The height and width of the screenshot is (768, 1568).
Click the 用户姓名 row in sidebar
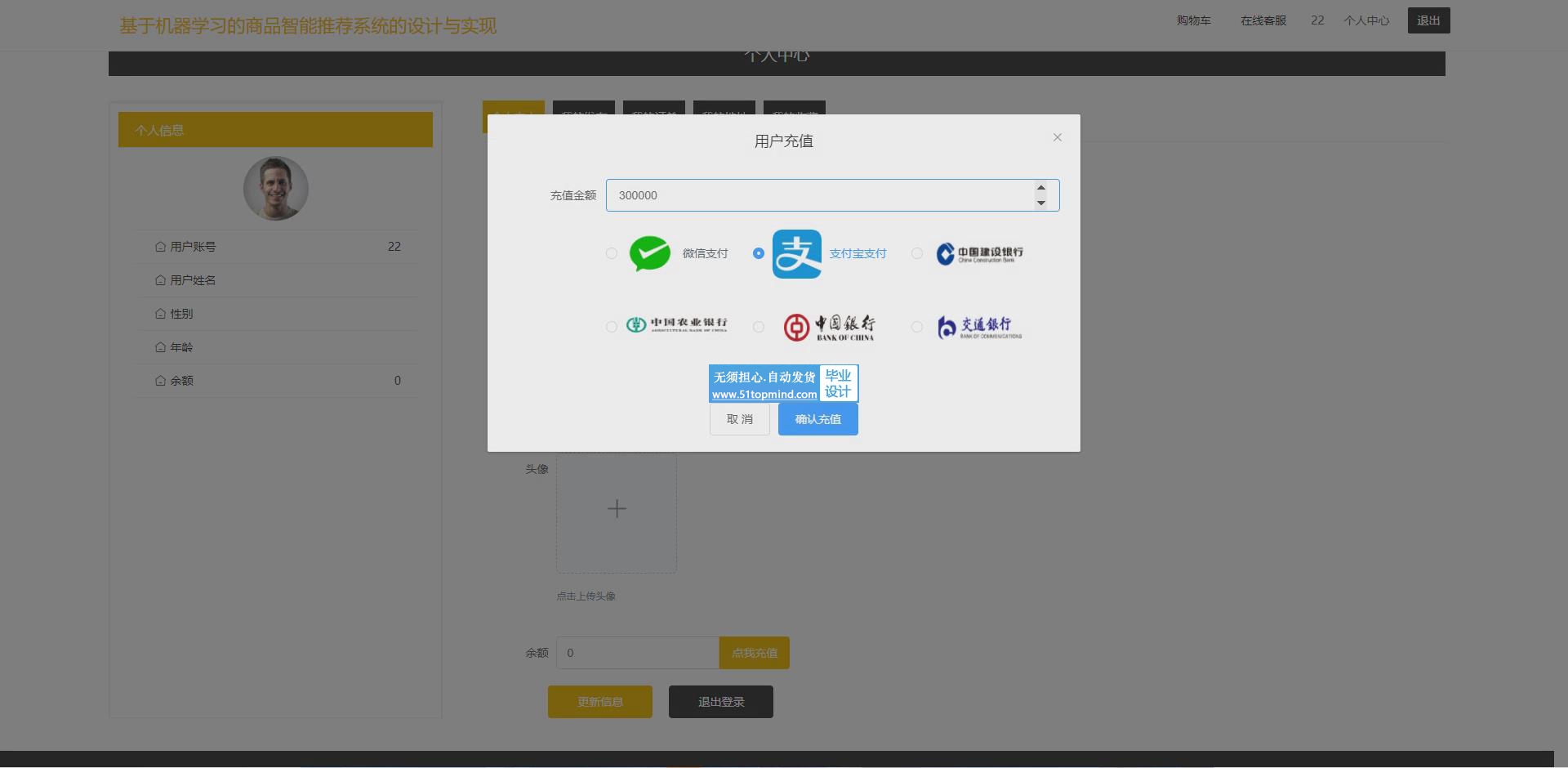(278, 280)
